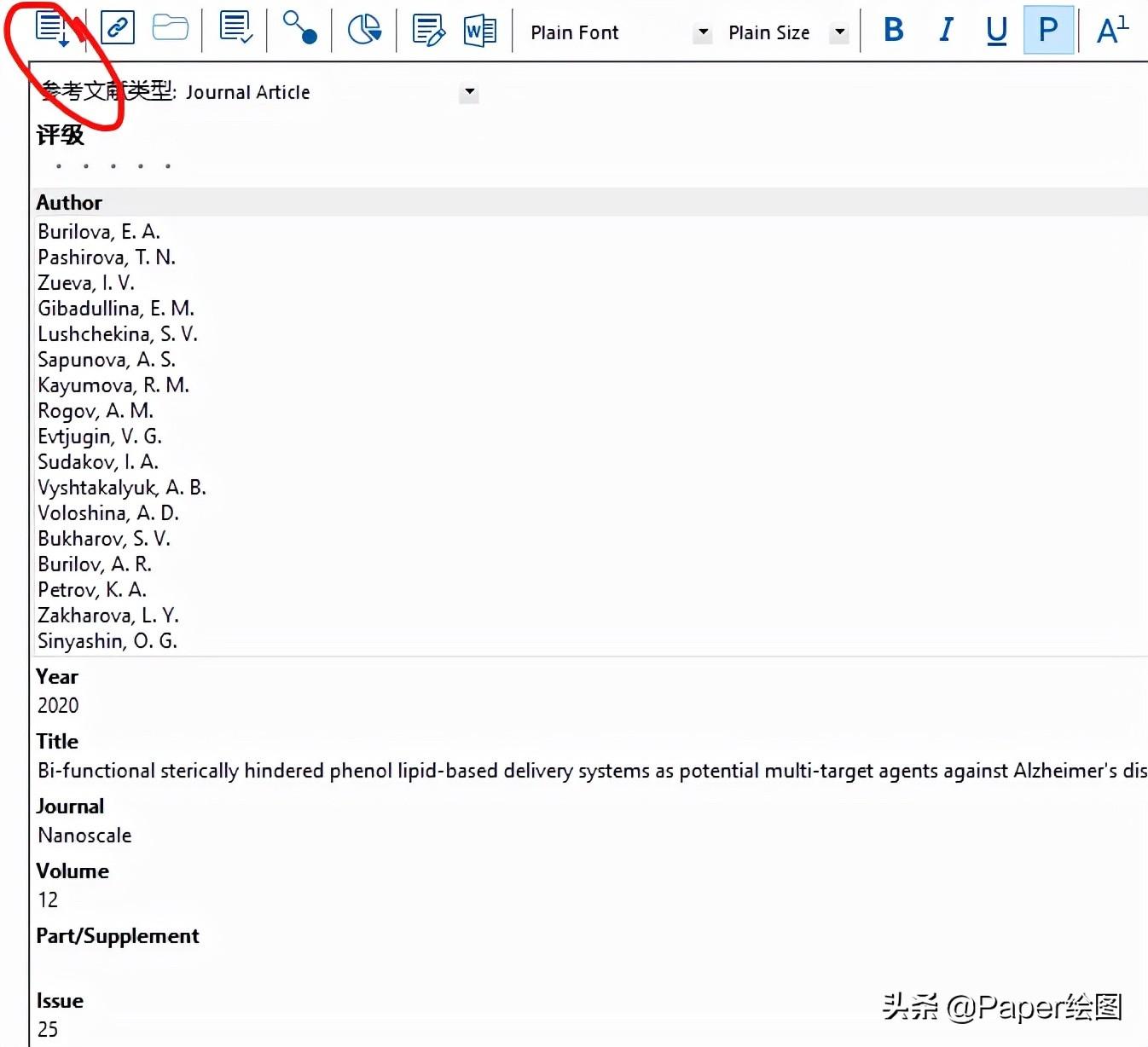Select the find and replace icon
This screenshot has width=1148, height=1047.
(300, 28)
